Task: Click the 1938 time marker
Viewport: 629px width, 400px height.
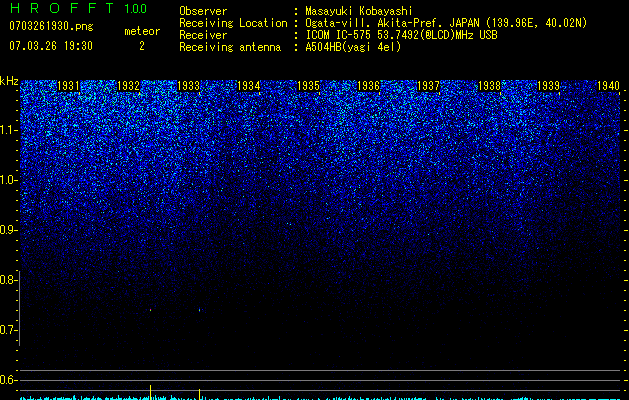Action: (489, 86)
